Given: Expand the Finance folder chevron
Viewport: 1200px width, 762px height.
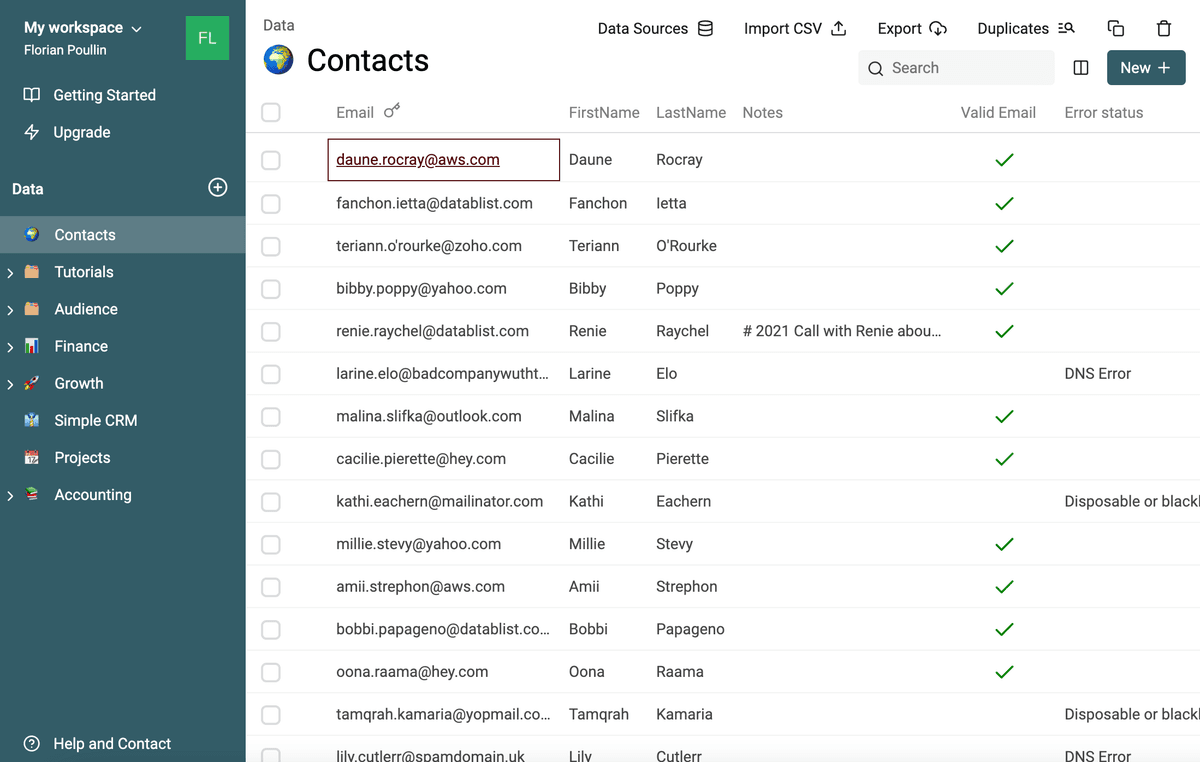Looking at the screenshot, I should pyautogui.click(x=11, y=347).
